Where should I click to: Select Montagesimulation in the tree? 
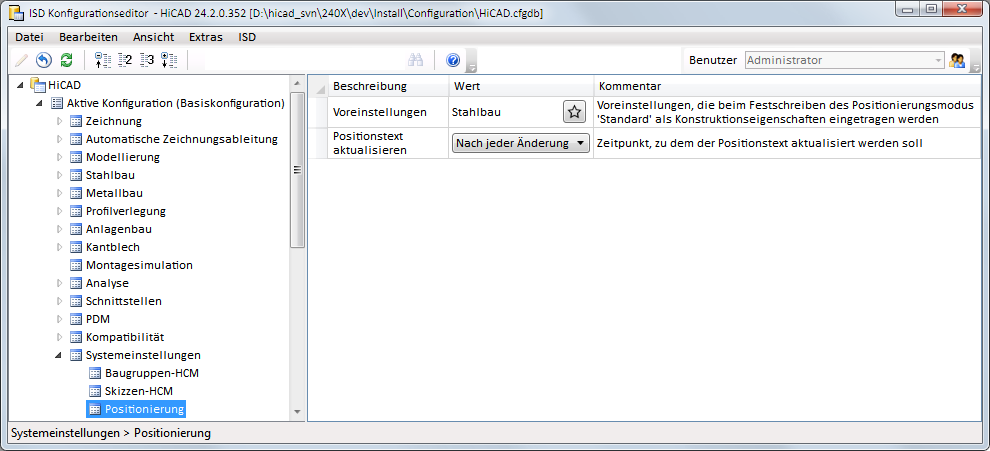tap(139, 265)
